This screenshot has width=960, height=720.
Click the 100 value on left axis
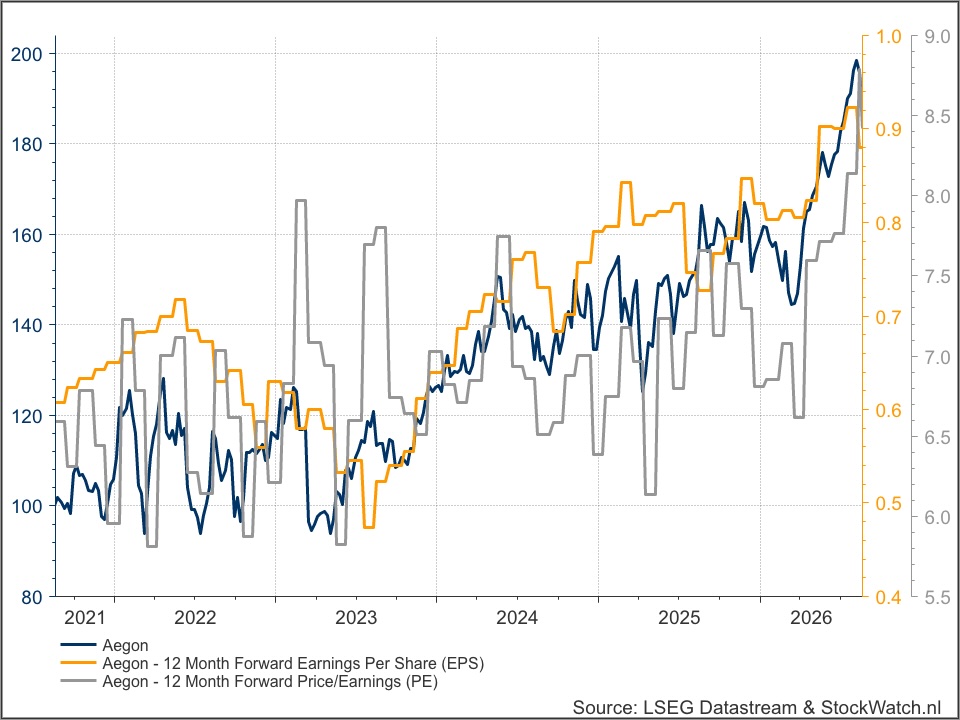[27, 506]
